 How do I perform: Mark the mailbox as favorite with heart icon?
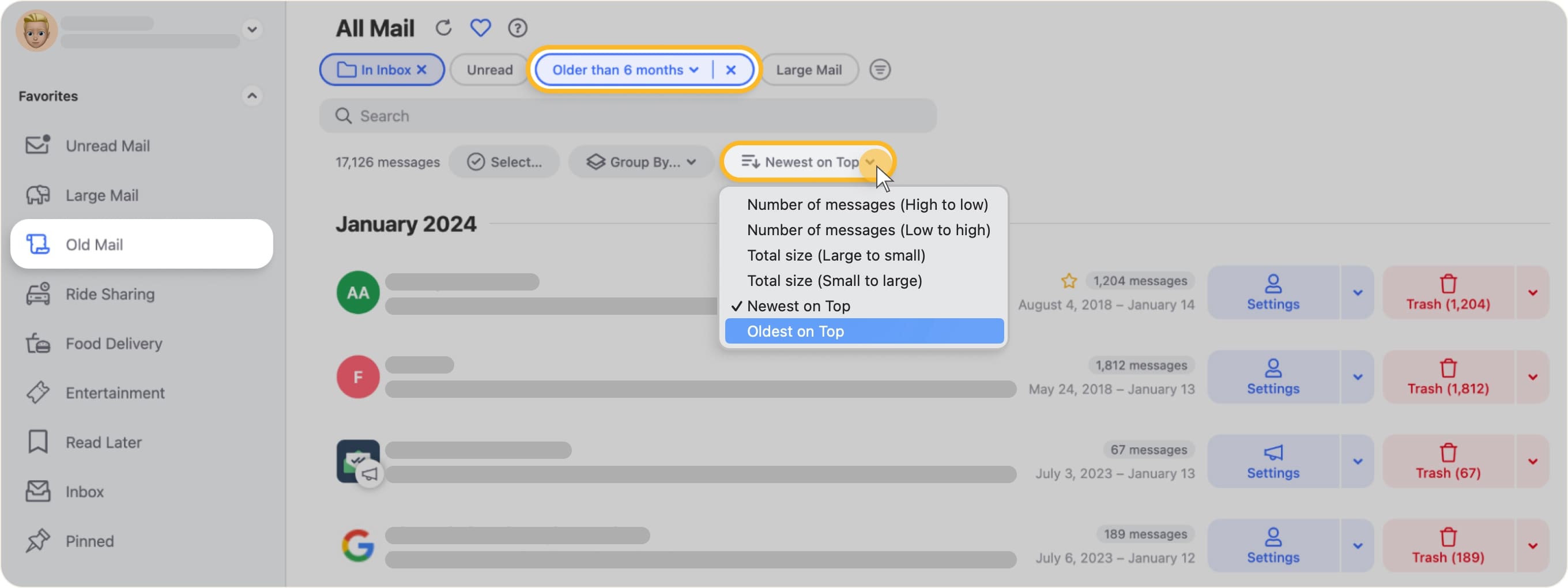click(x=480, y=28)
